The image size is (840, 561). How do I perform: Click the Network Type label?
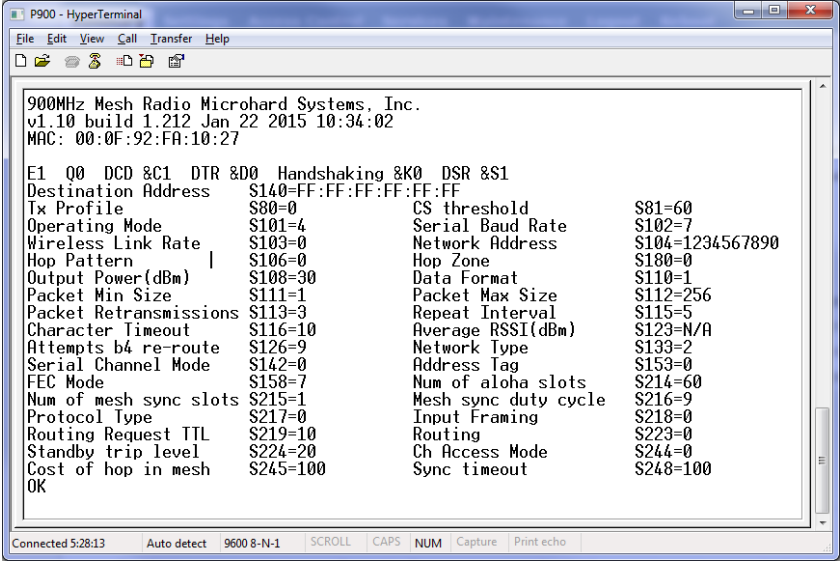pyautogui.click(x=470, y=348)
